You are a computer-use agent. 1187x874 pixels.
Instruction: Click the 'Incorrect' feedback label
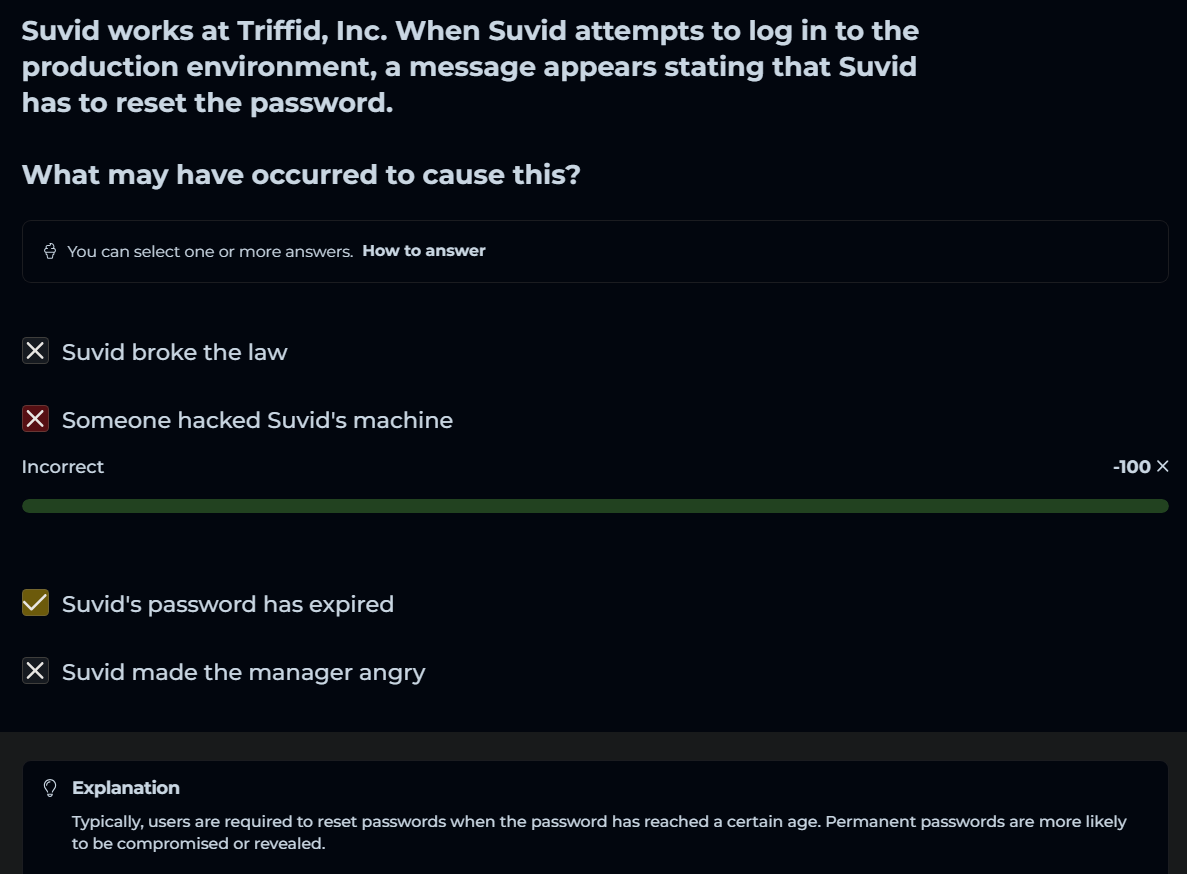(x=63, y=467)
